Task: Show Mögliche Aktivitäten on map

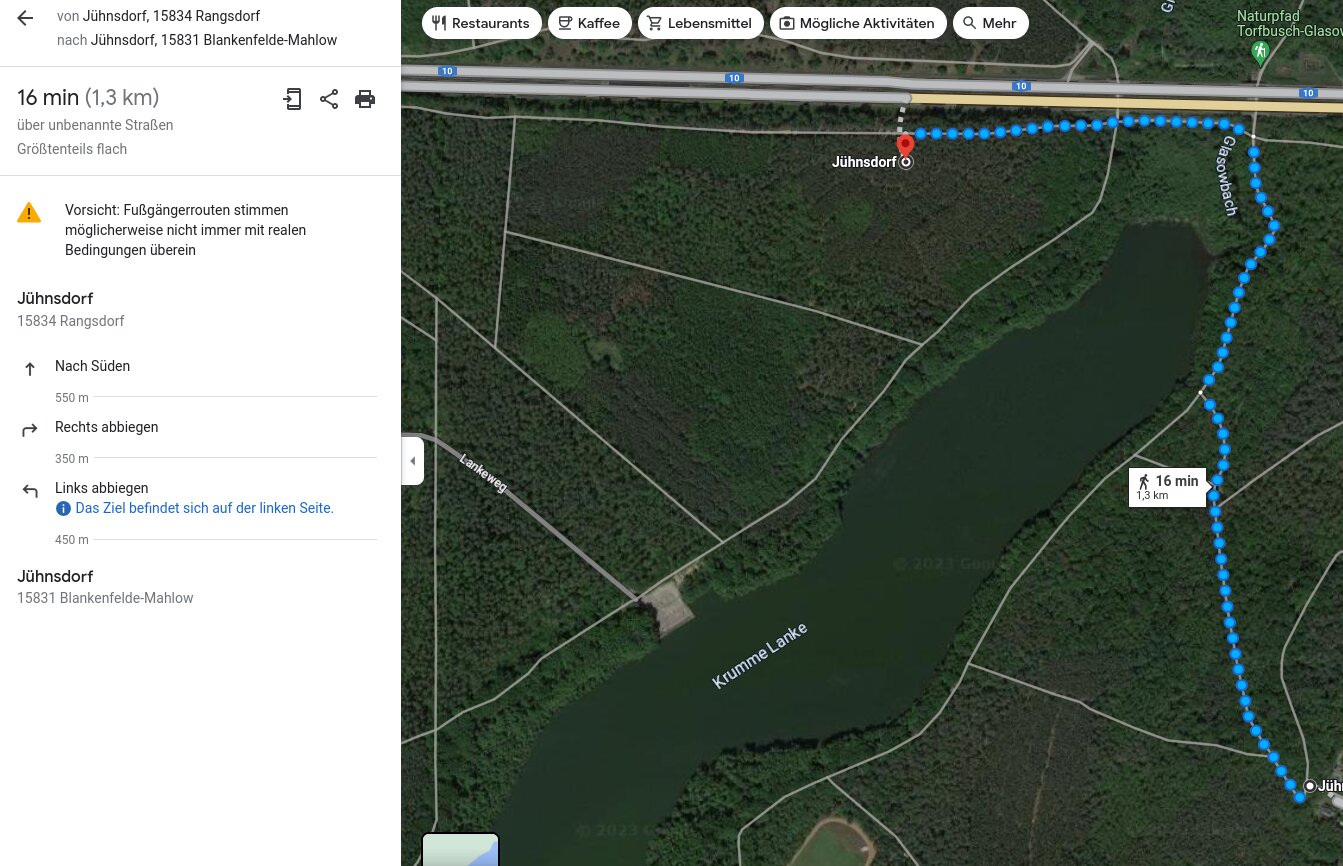Action: 858,23
